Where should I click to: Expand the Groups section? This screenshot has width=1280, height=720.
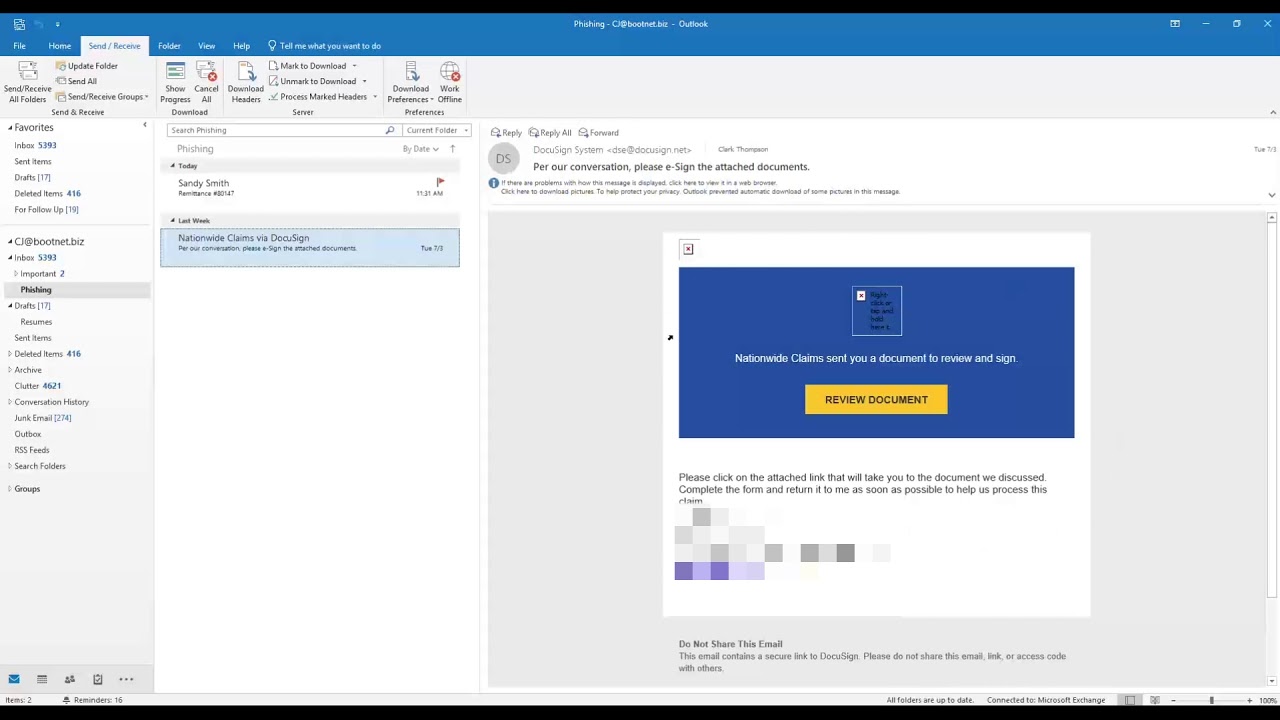pos(10,489)
